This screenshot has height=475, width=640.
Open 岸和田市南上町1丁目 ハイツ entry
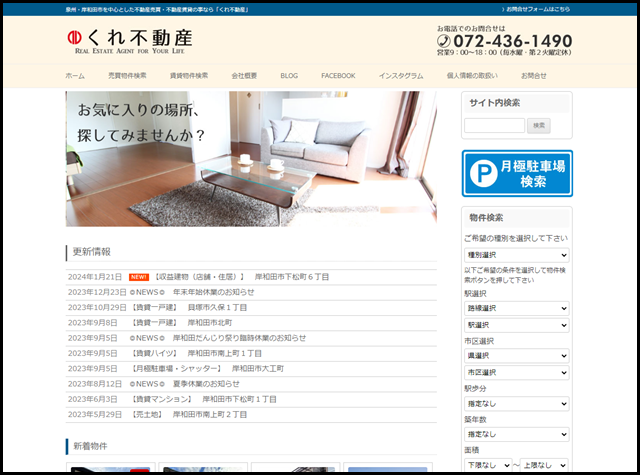point(196,353)
